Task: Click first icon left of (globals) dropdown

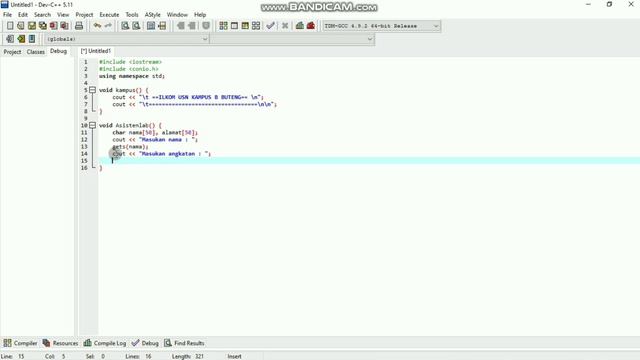Action: 10,39
